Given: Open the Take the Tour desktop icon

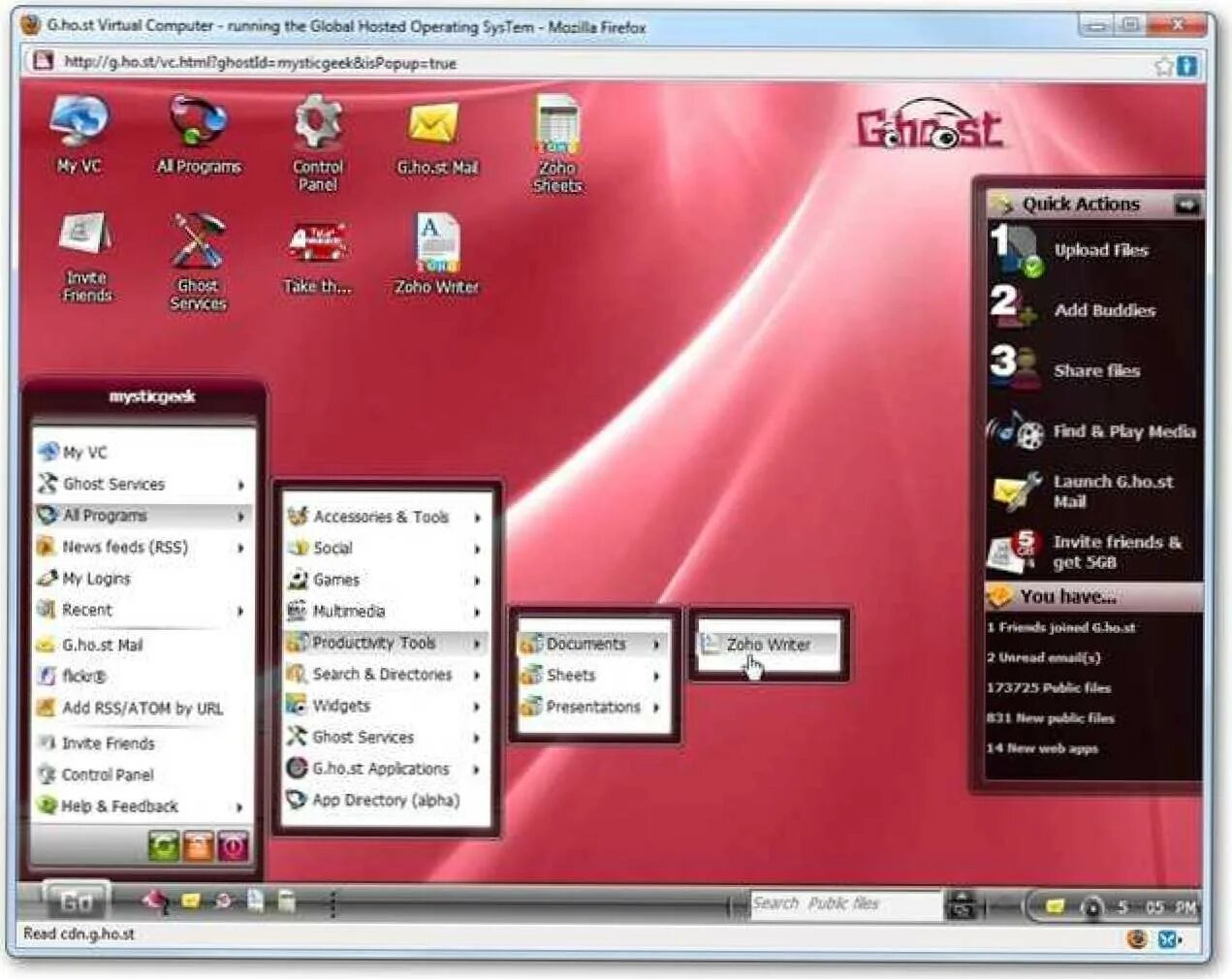Looking at the screenshot, I should 317,256.
